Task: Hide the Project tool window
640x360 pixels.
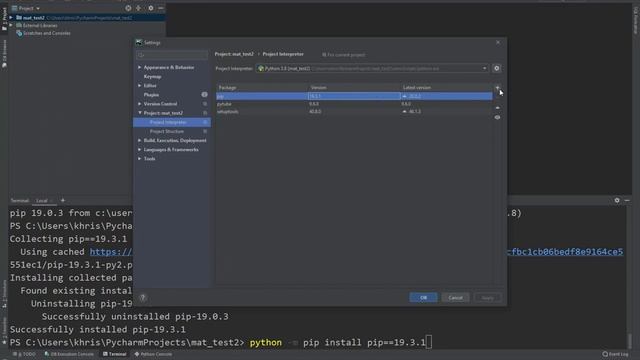Action: coord(161,8)
